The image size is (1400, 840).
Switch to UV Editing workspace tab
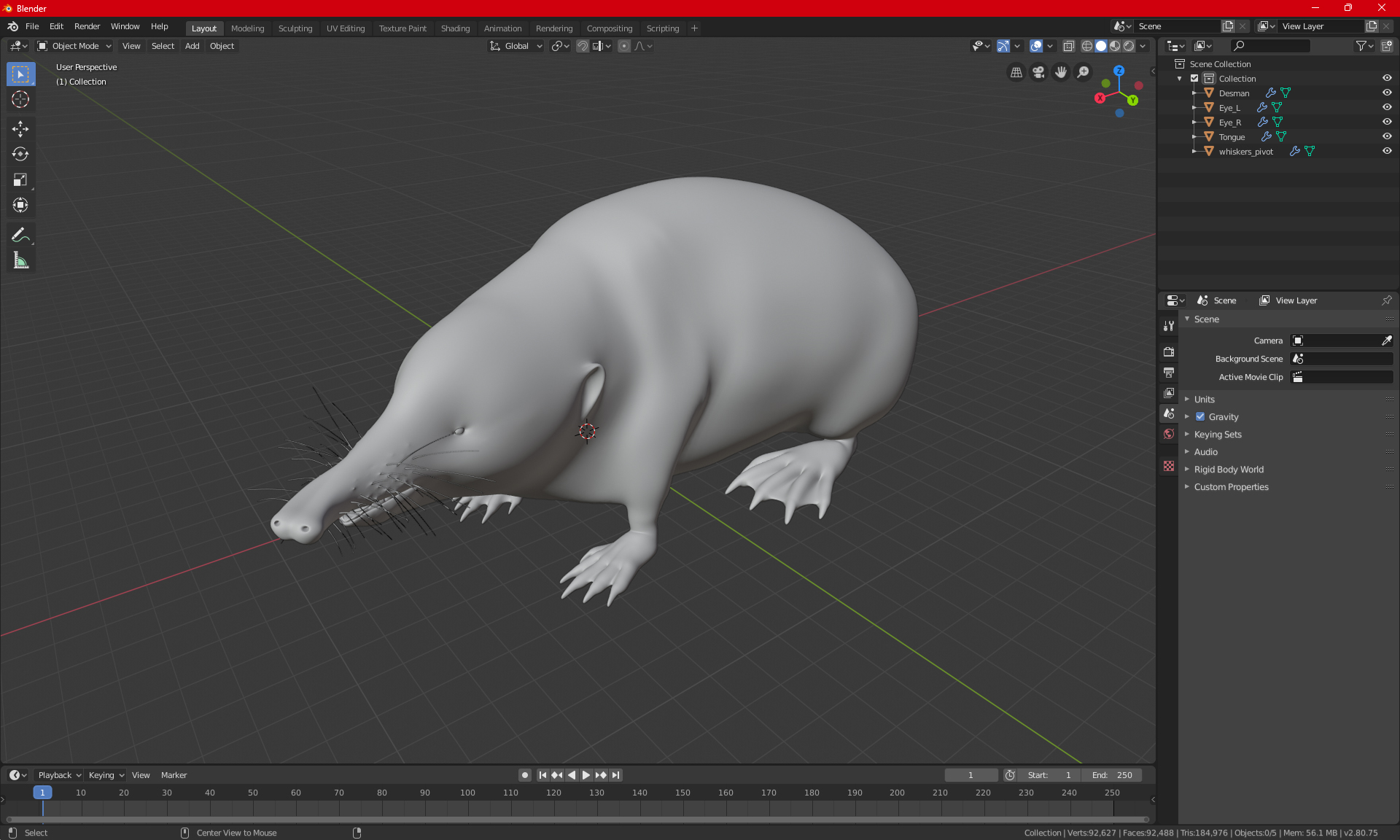(346, 28)
